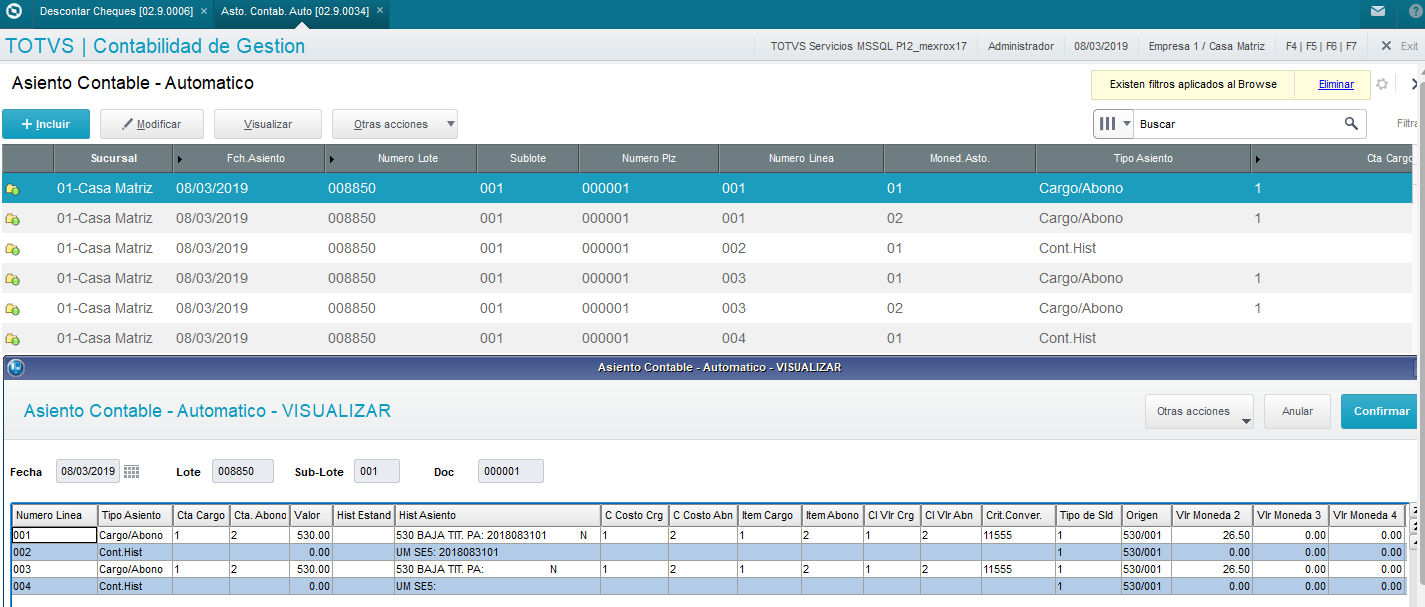
Task: Click the Item Abono column header
Action: pyautogui.click(x=833, y=515)
